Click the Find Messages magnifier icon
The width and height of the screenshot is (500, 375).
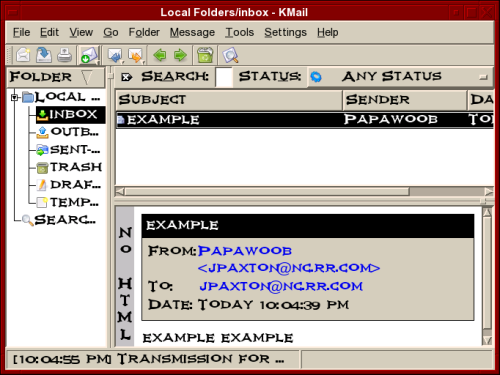230,55
